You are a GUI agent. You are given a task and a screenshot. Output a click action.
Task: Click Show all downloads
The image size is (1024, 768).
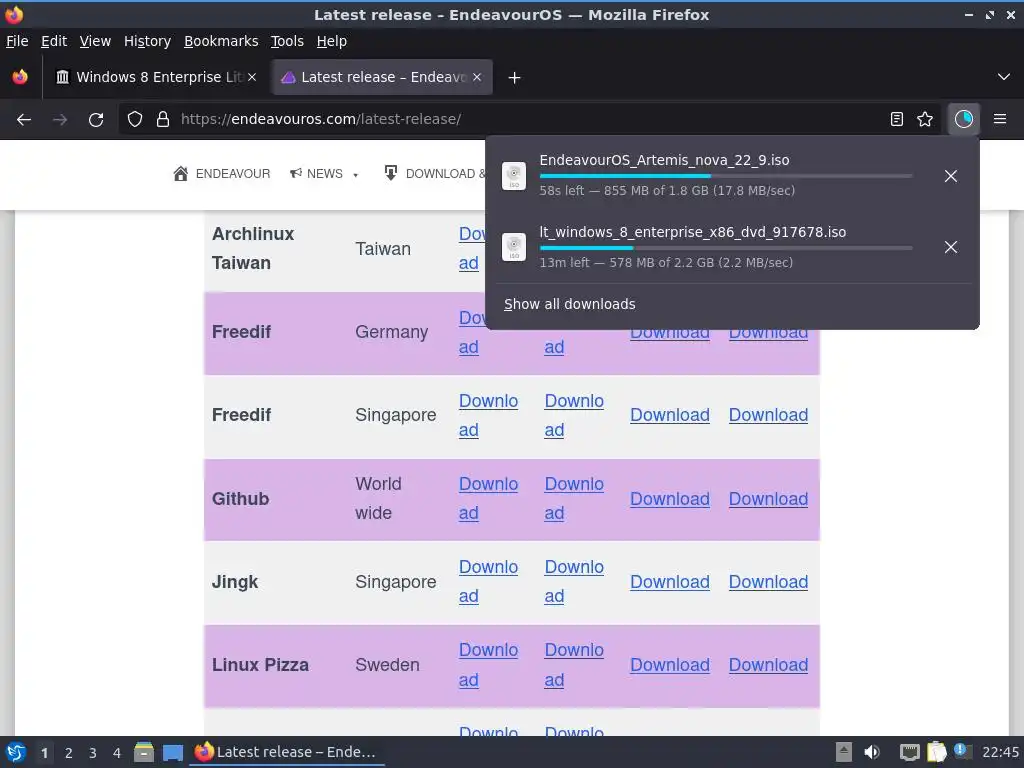coord(569,304)
